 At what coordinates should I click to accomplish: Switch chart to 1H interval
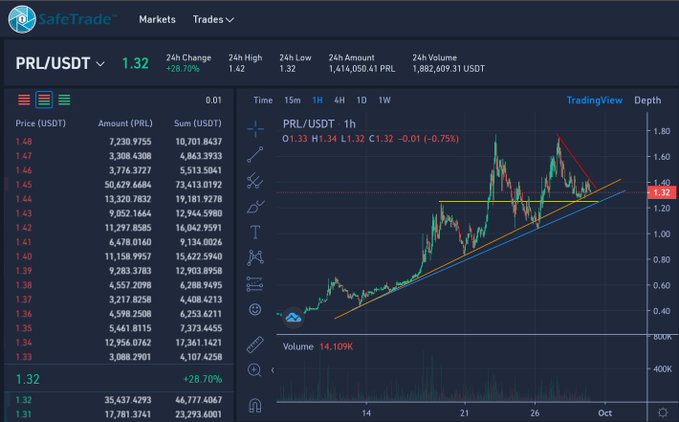(317, 100)
